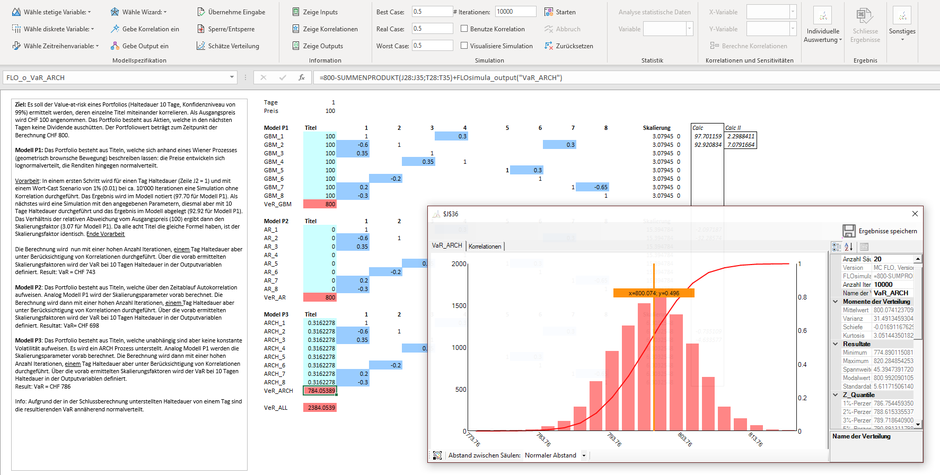Screen dimensions: 940x475
Task: Click Schliesse Ergebnisse
Action: 864,26
